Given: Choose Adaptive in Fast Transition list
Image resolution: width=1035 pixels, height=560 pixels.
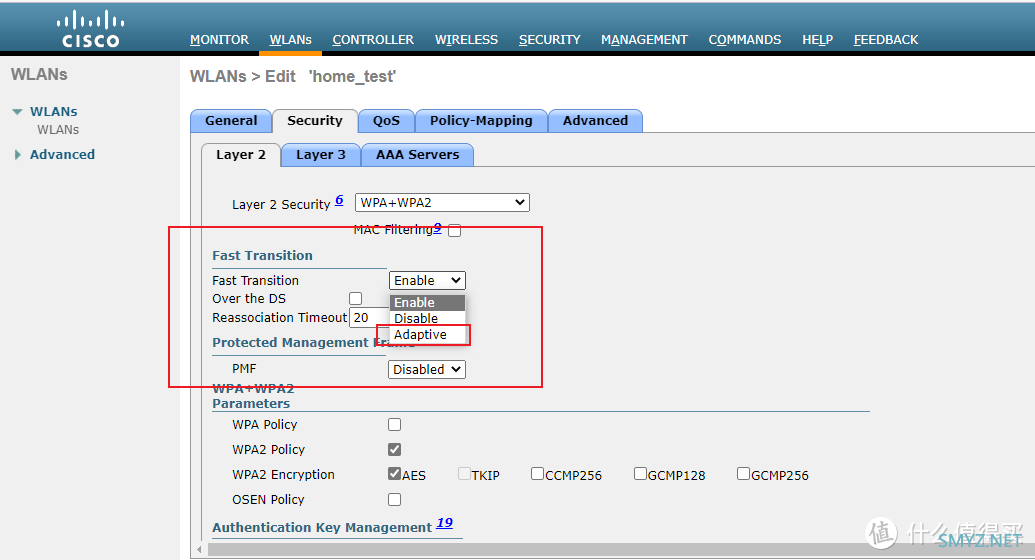Looking at the screenshot, I should coord(428,335).
